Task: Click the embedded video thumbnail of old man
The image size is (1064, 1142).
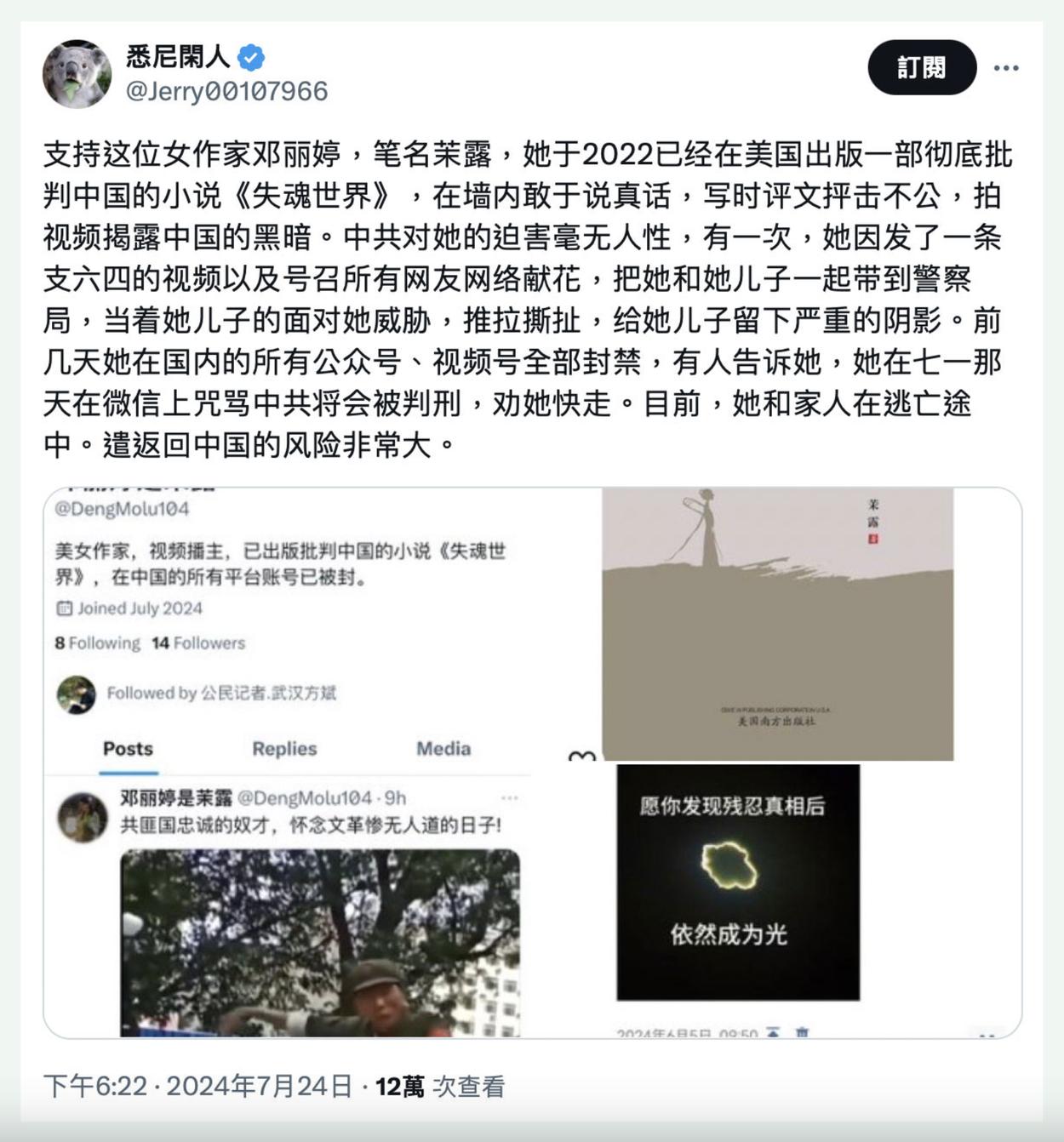Action: 319,943
